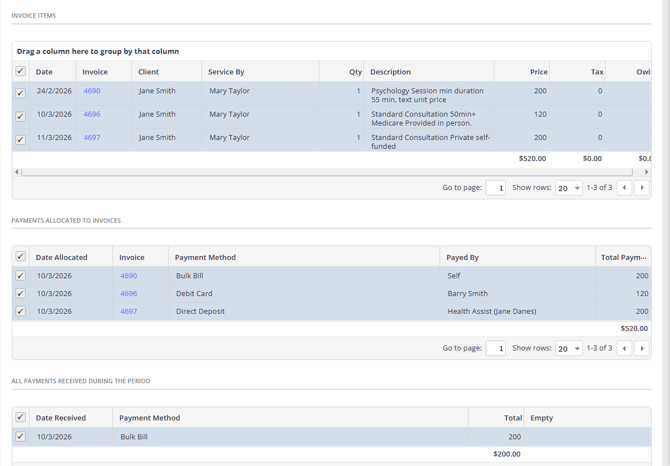Click Go to page field in Invoice Items
The image size is (670, 466).
[495, 188]
